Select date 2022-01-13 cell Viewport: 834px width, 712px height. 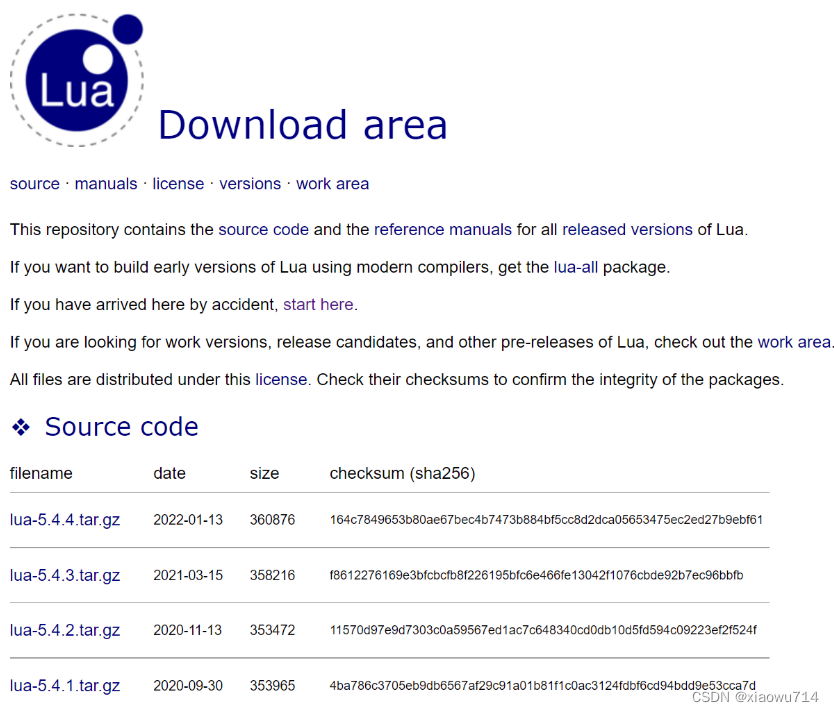coord(188,520)
